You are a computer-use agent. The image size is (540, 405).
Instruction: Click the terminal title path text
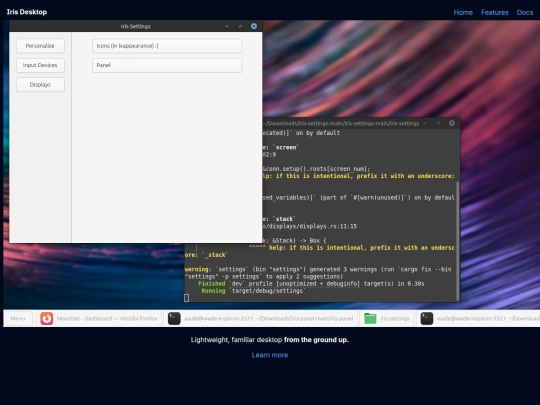[x=341, y=123]
